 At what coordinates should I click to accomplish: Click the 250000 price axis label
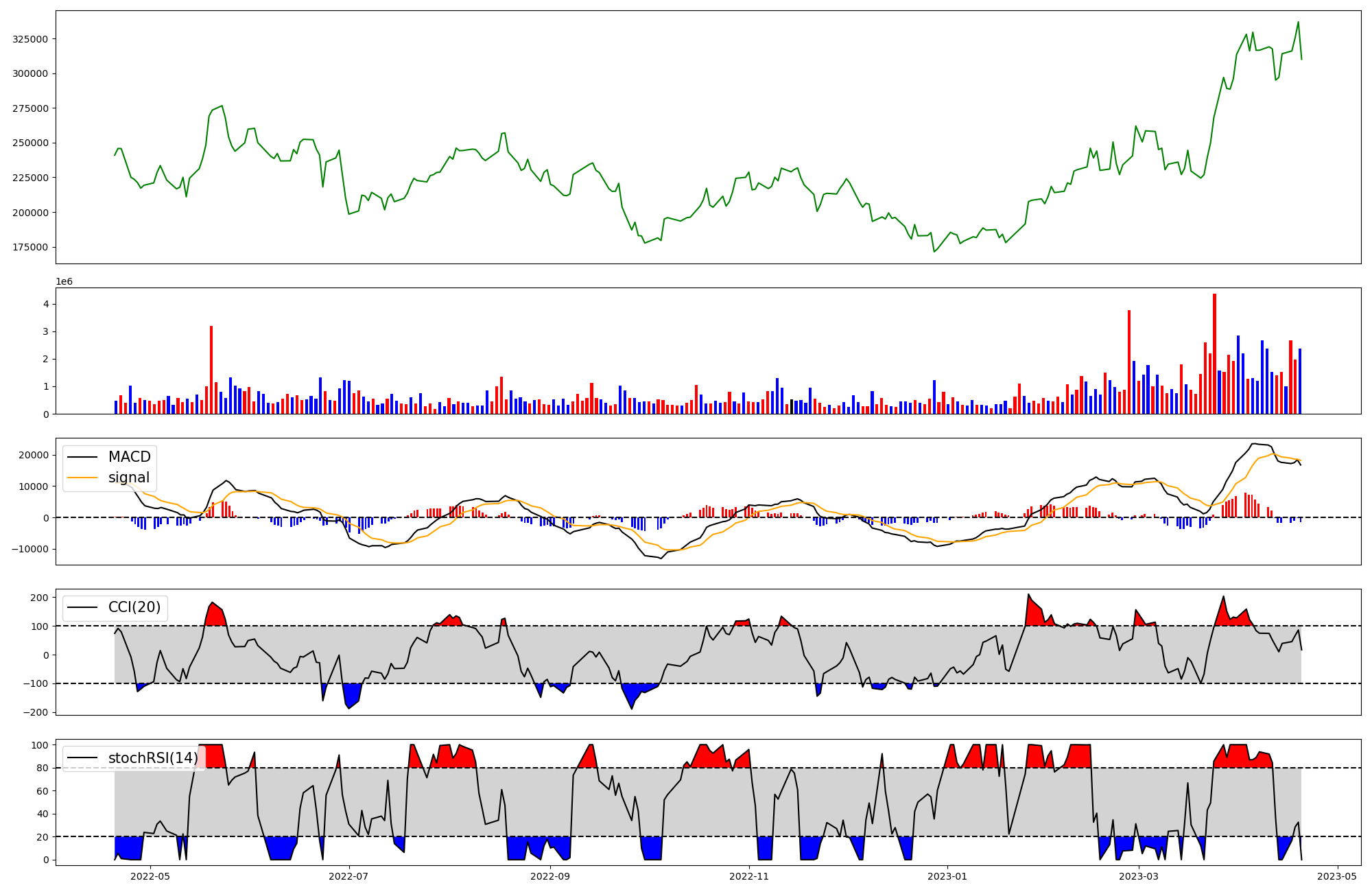click(30, 143)
